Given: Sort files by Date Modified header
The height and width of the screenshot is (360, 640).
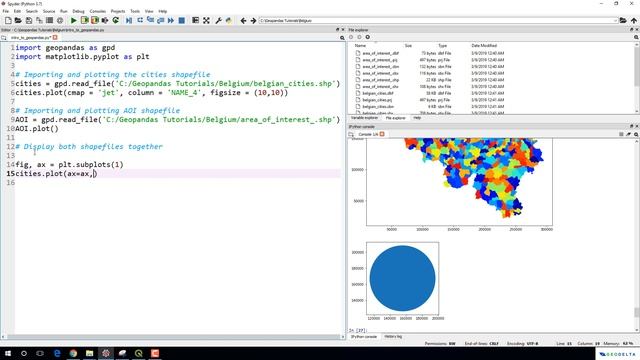Looking at the screenshot, I should 484,46.
